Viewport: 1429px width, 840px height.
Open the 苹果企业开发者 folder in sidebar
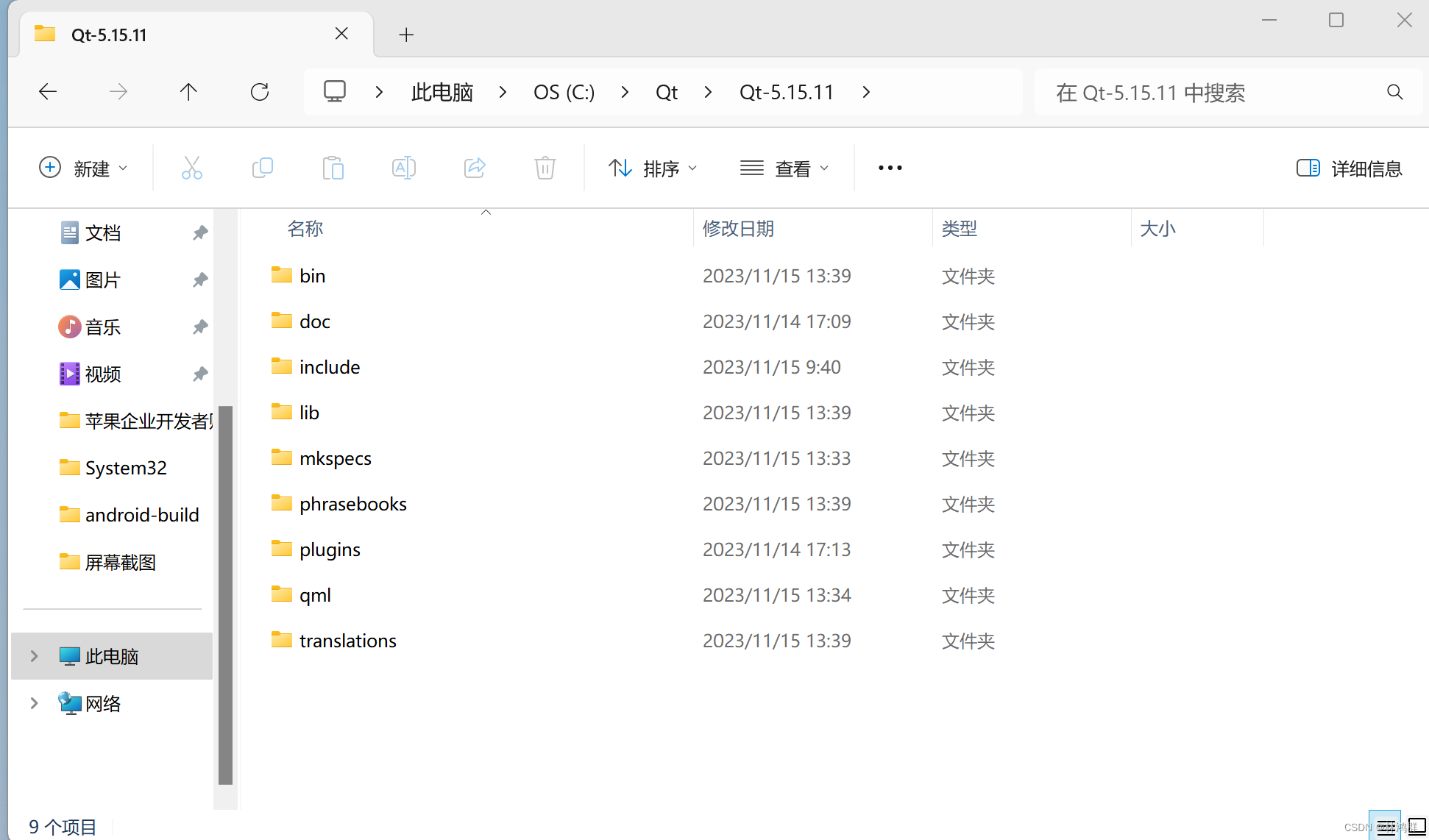click(x=136, y=421)
